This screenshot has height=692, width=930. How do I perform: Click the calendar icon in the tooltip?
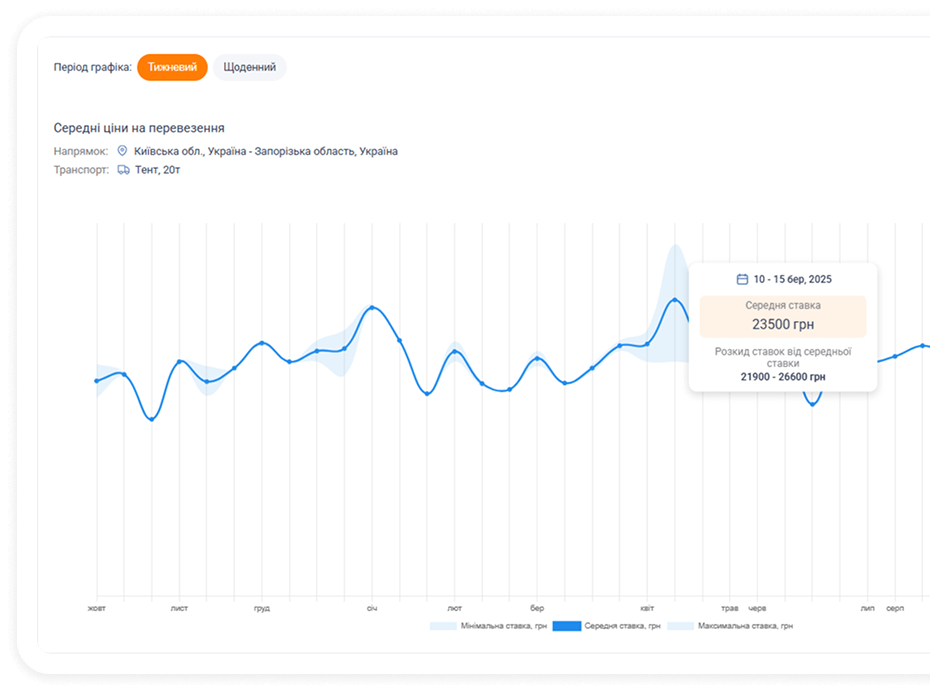742,279
